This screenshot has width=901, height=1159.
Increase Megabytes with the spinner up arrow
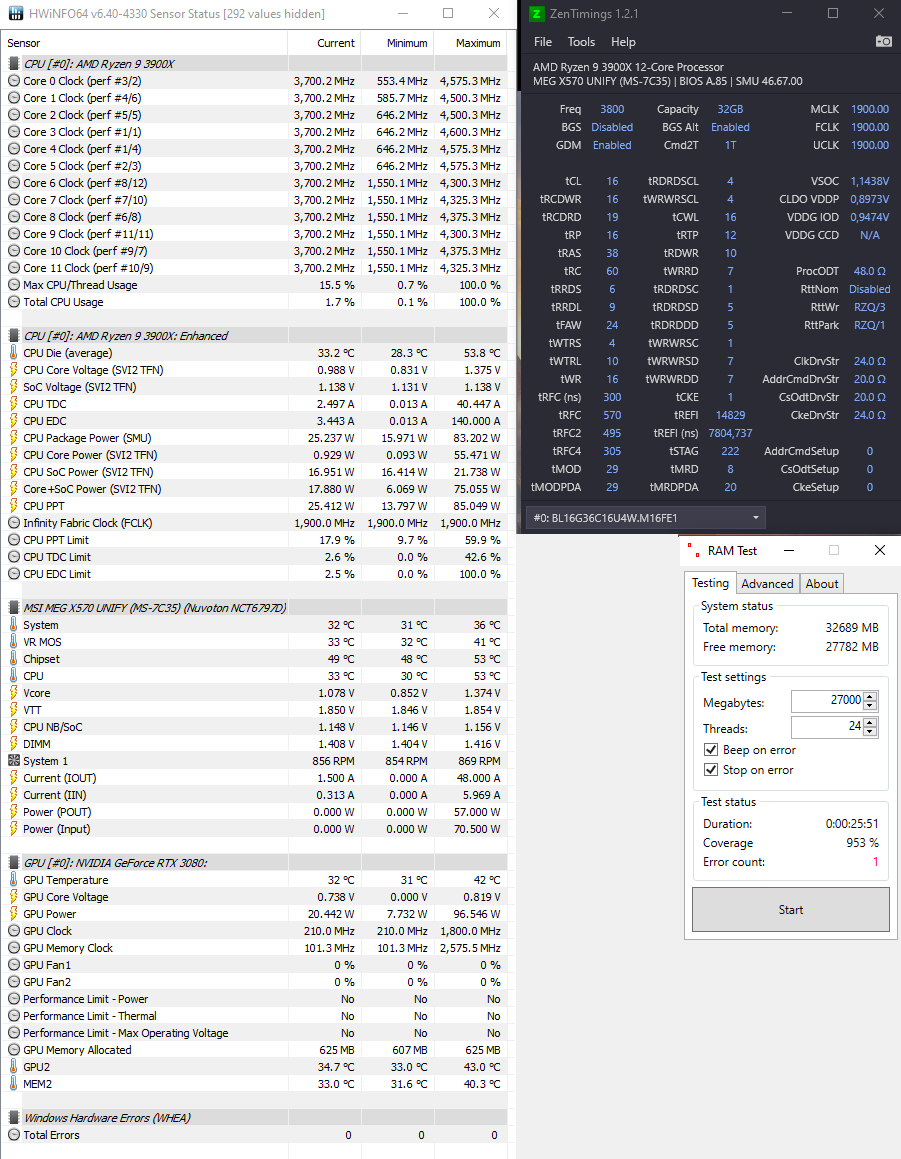point(870,696)
